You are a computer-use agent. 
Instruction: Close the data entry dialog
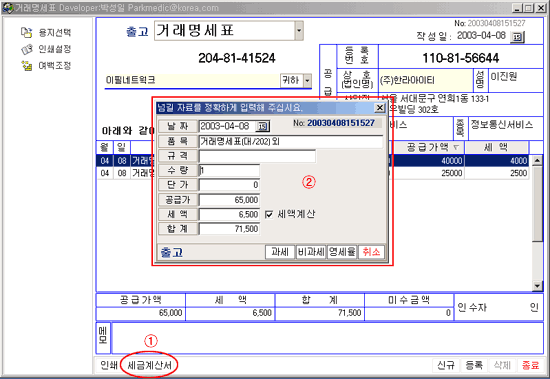pyautogui.click(x=380, y=108)
